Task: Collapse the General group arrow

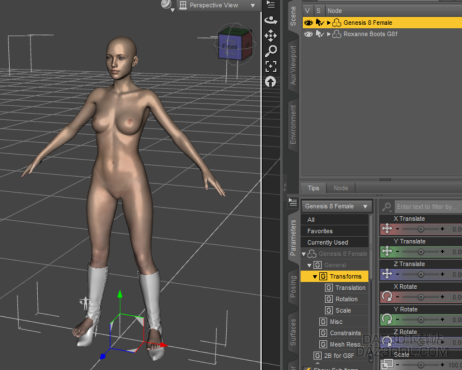Action: 309,265
